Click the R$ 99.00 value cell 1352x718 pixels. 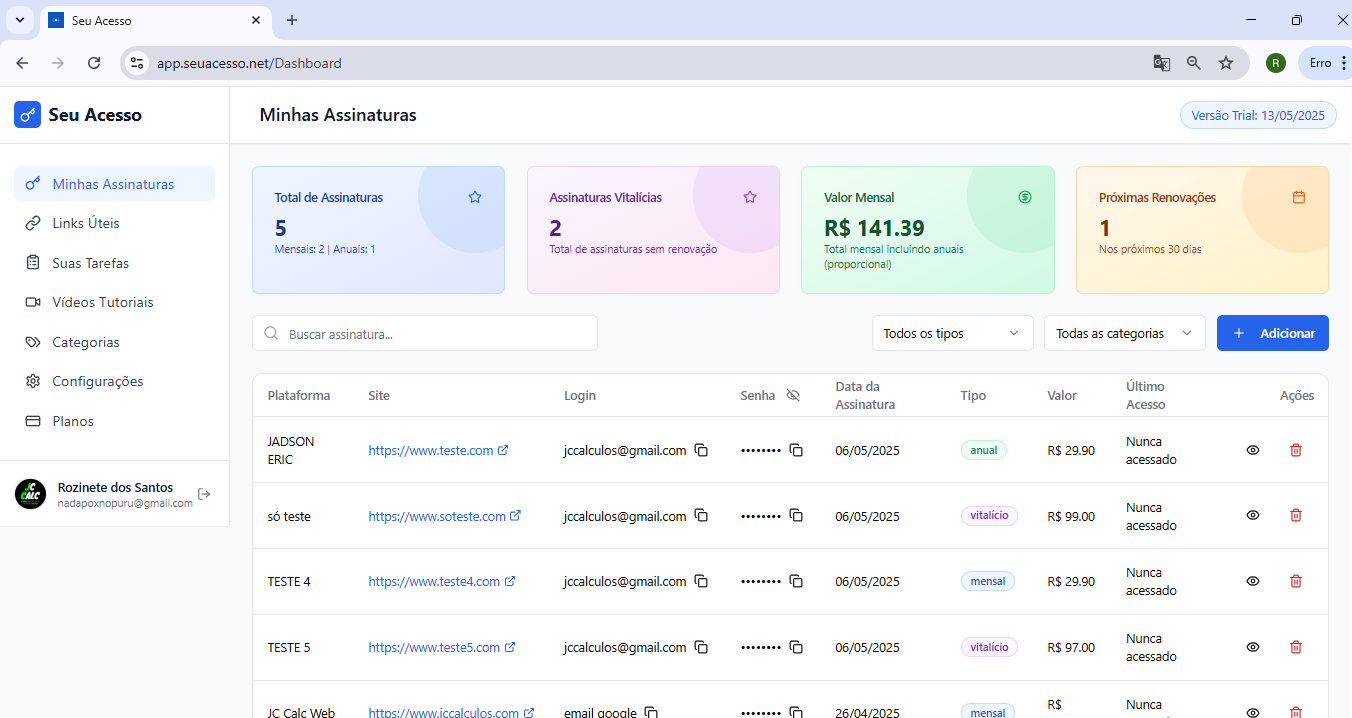1071,516
